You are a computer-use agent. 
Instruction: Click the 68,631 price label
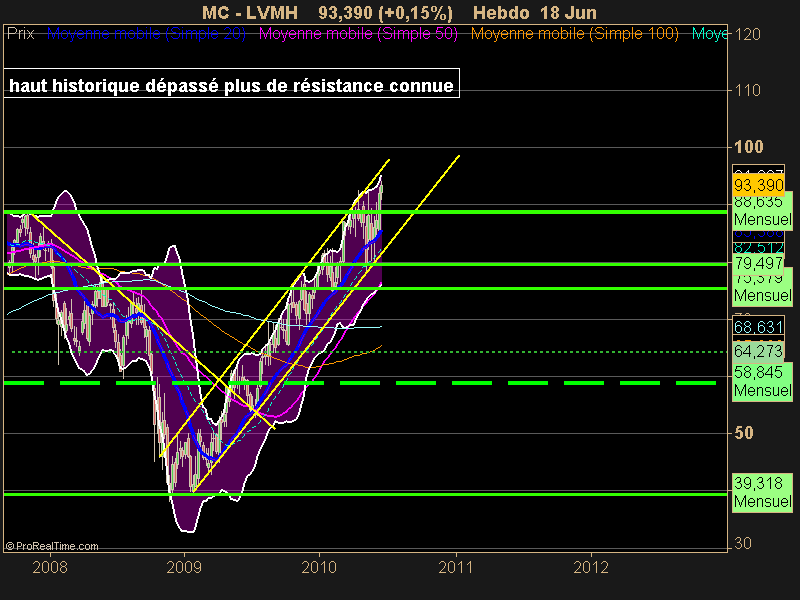[x=759, y=327]
